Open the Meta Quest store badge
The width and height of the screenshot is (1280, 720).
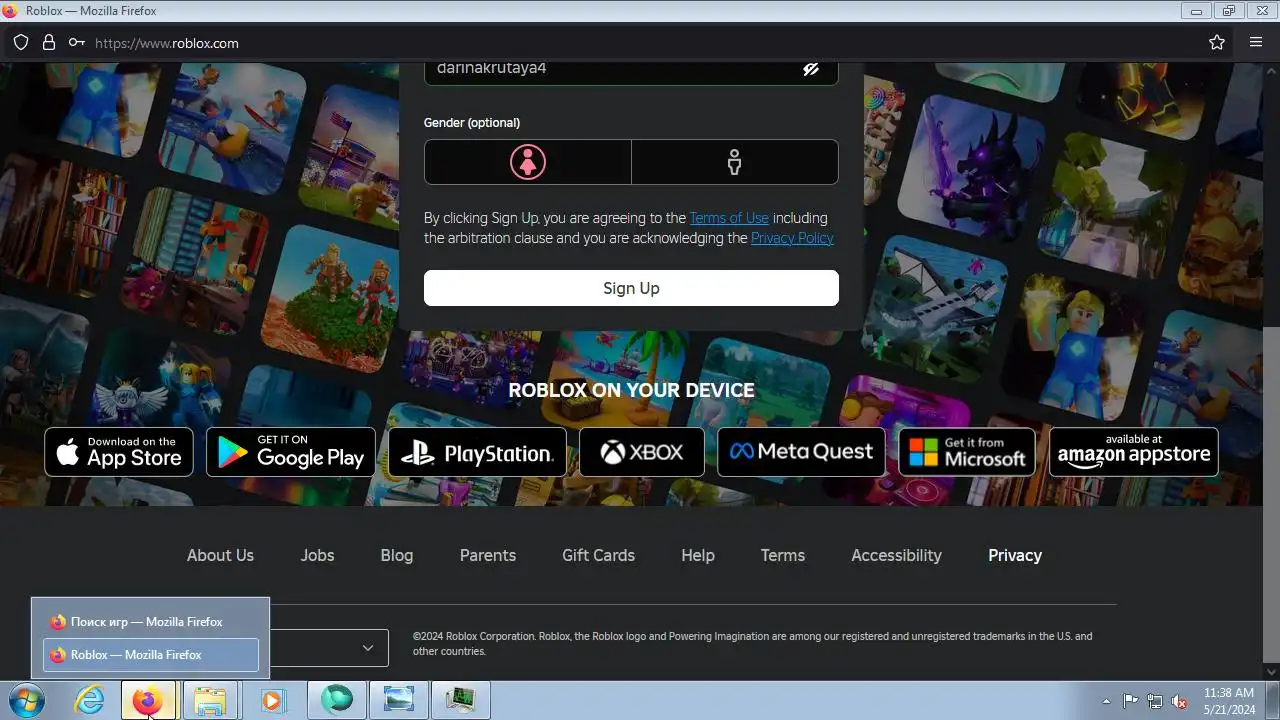click(x=802, y=452)
